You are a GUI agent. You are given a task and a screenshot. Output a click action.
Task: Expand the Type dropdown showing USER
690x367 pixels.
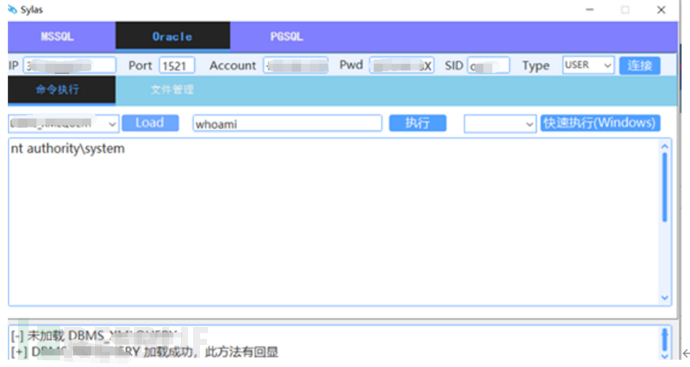click(588, 66)
